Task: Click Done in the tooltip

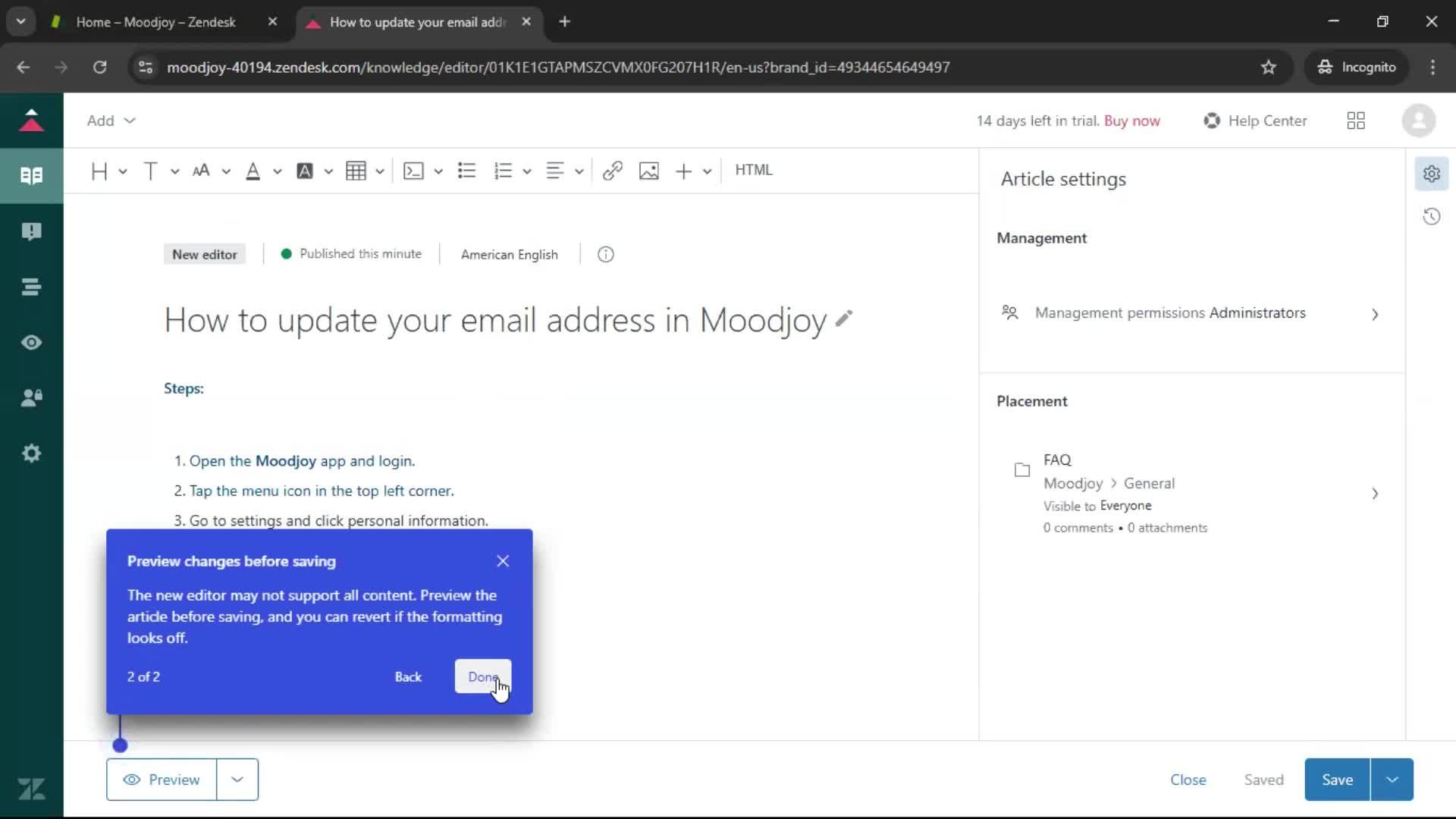Action: point(483,676)
